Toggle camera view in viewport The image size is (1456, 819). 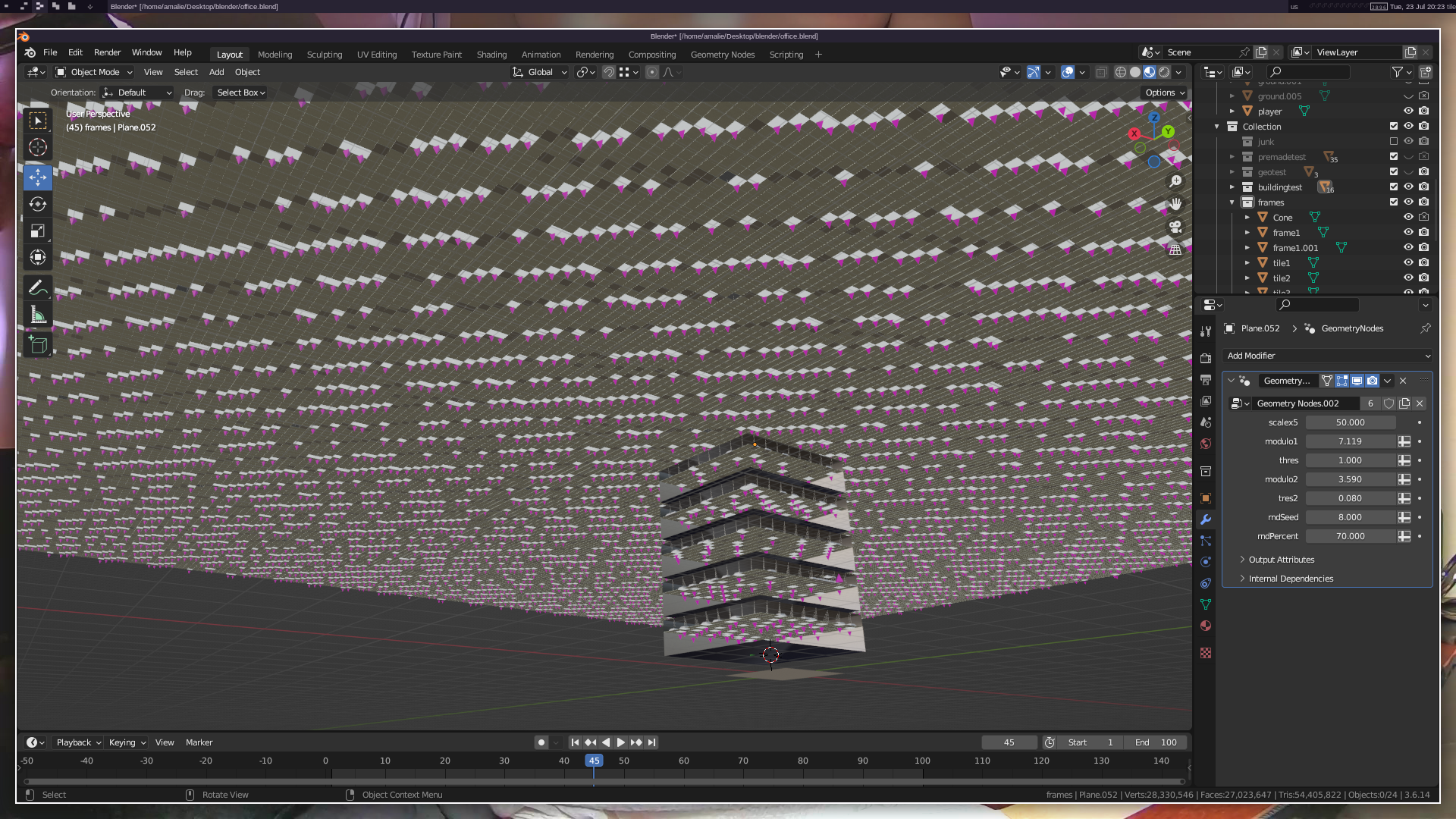coord(1175,227)
